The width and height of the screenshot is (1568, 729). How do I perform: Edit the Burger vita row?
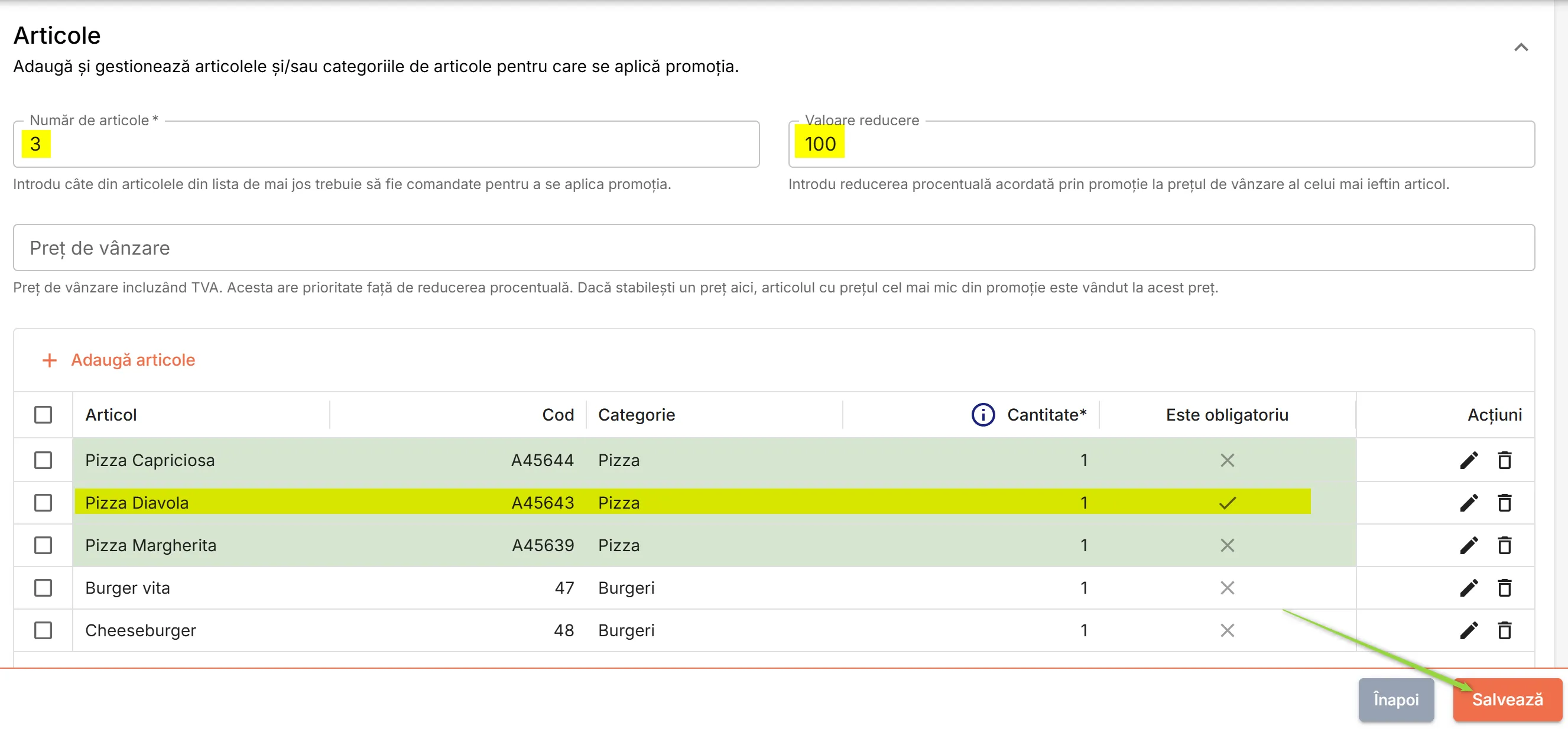pos(1468,588)
